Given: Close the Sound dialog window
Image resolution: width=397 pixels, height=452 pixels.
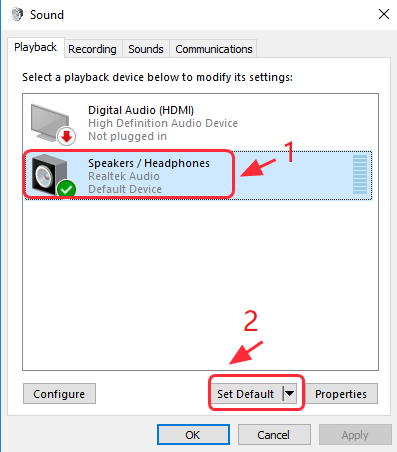Looking at the screenshot, I should pyautogui.click(x=384, y=14).
